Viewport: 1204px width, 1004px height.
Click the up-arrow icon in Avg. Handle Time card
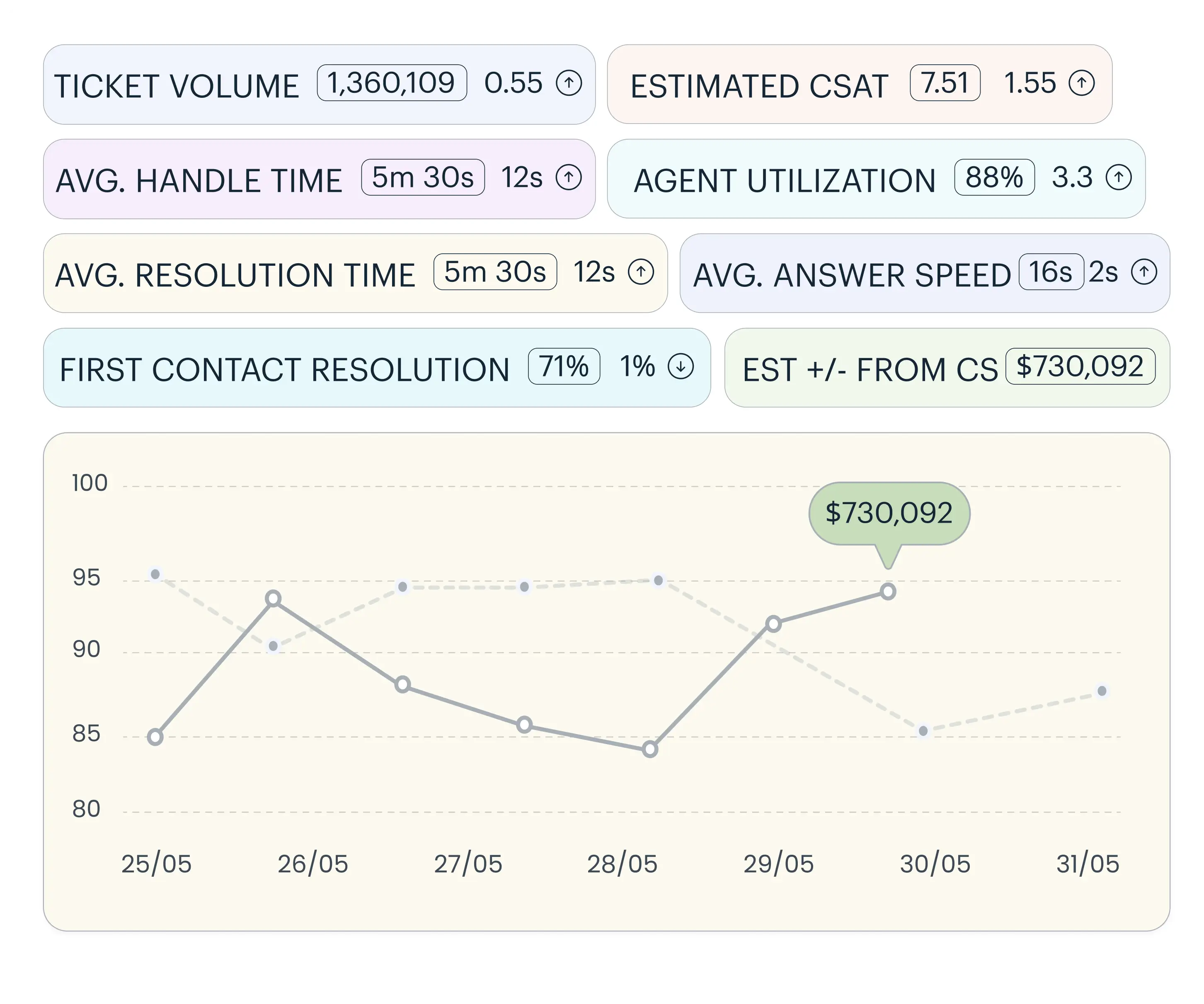pyautogui.click(x=569, y=177)
